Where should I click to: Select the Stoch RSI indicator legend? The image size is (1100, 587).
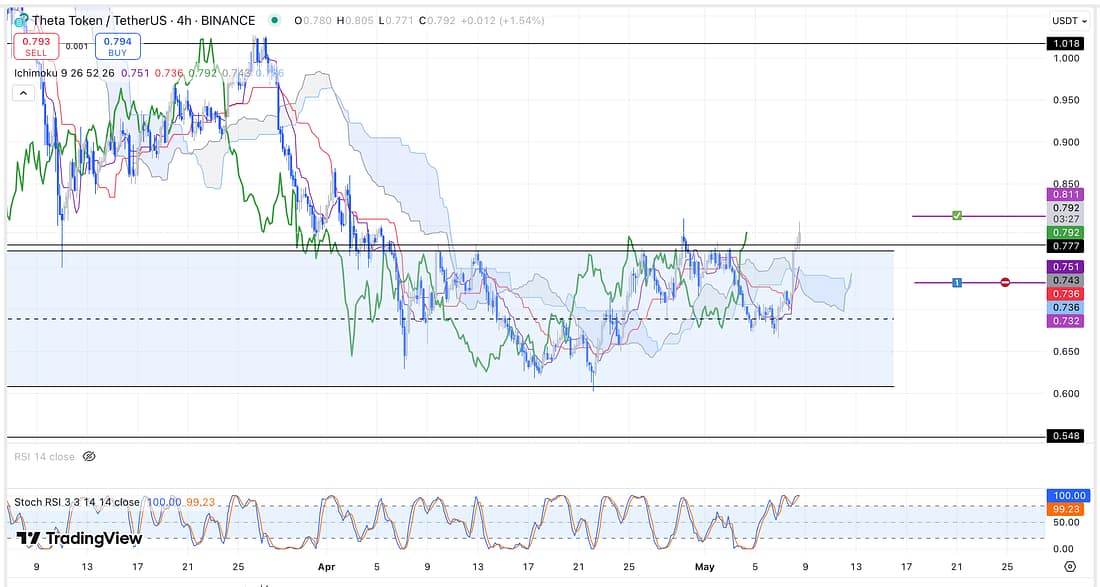[76, 502]
